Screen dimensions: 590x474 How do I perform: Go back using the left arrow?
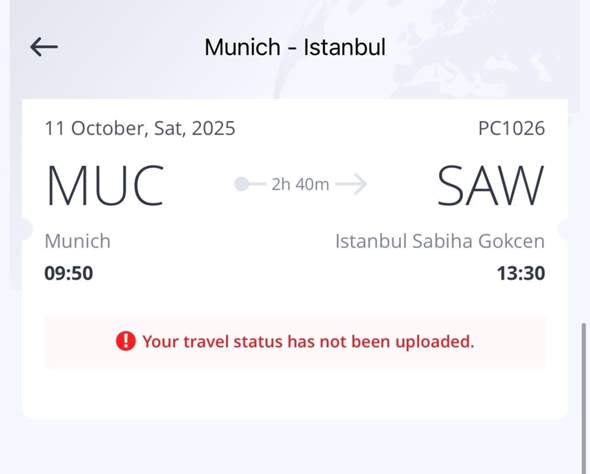(x=44, y=47)
